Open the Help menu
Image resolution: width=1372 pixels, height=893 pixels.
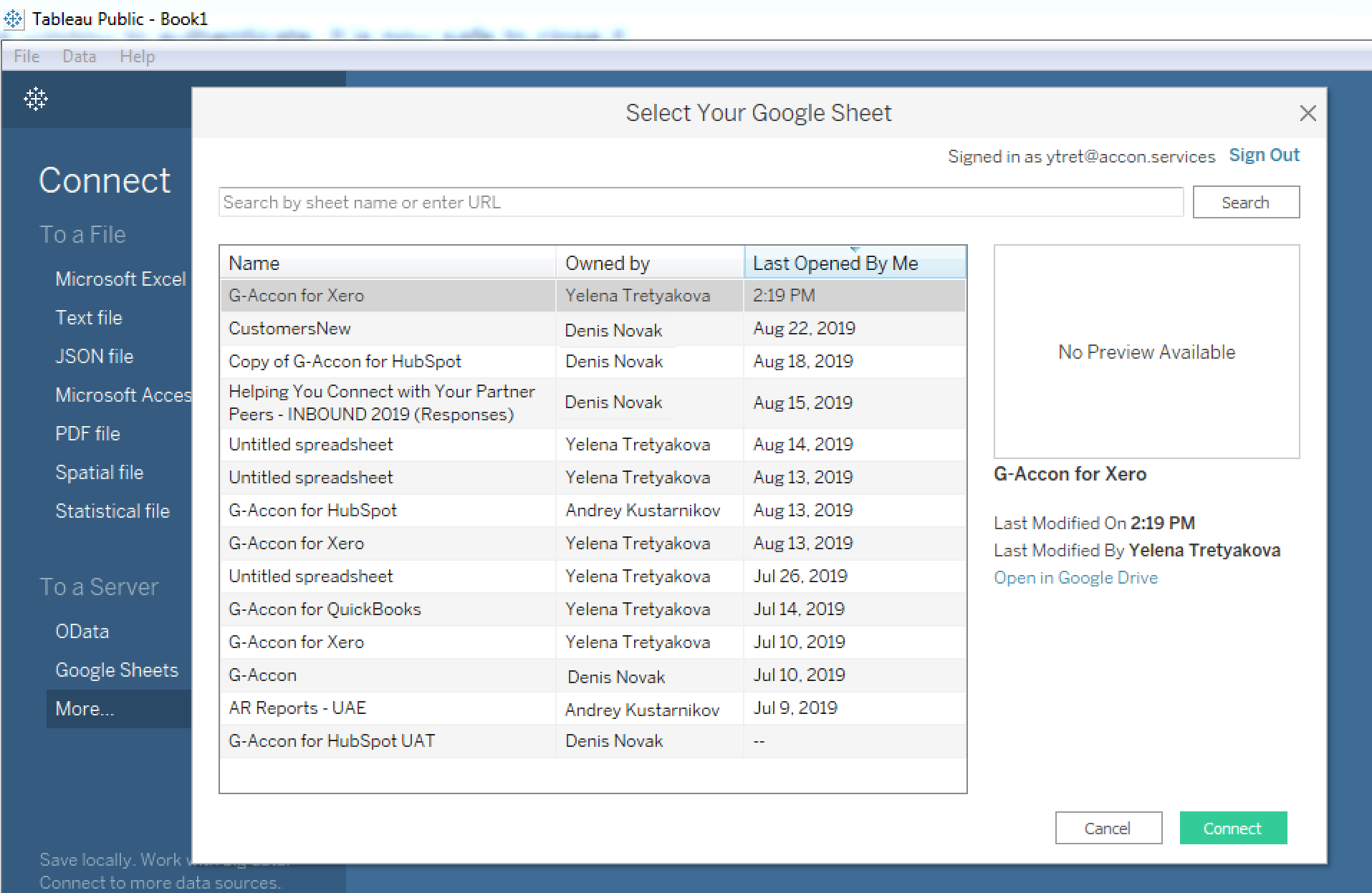[137, 57]
